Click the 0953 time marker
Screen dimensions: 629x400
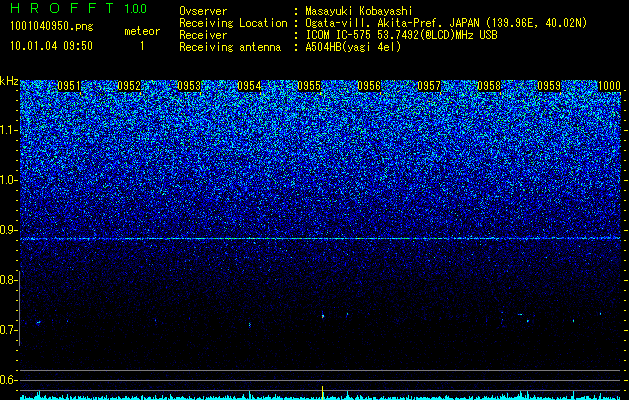(x=189, y=86)
